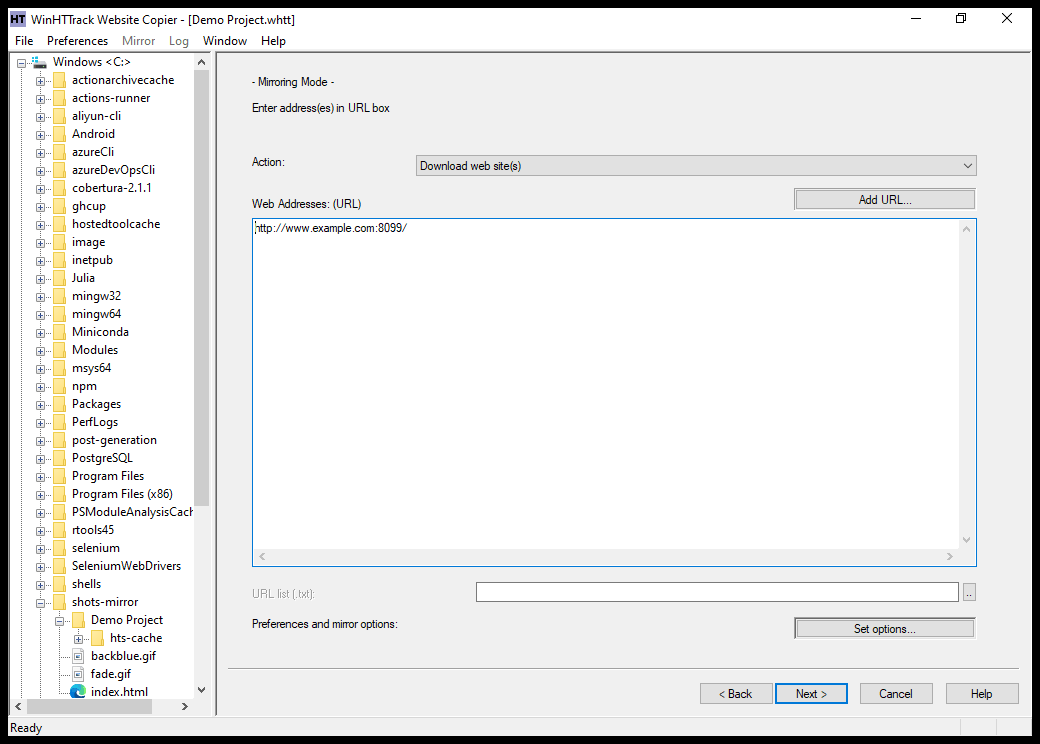Click the Android folder icon
The image size is (1040, 744).
click(60, 134)
